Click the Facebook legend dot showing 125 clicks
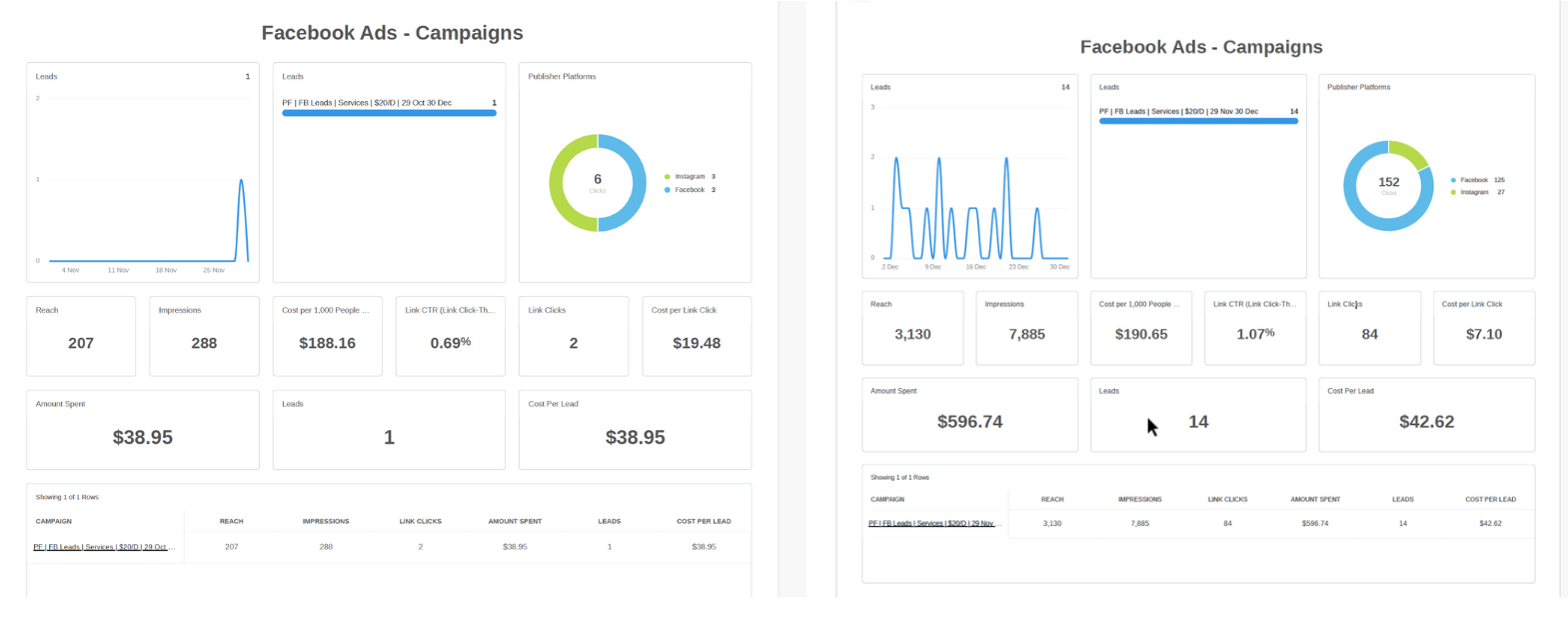The image size is (1568, 640). click(1453, 180)
